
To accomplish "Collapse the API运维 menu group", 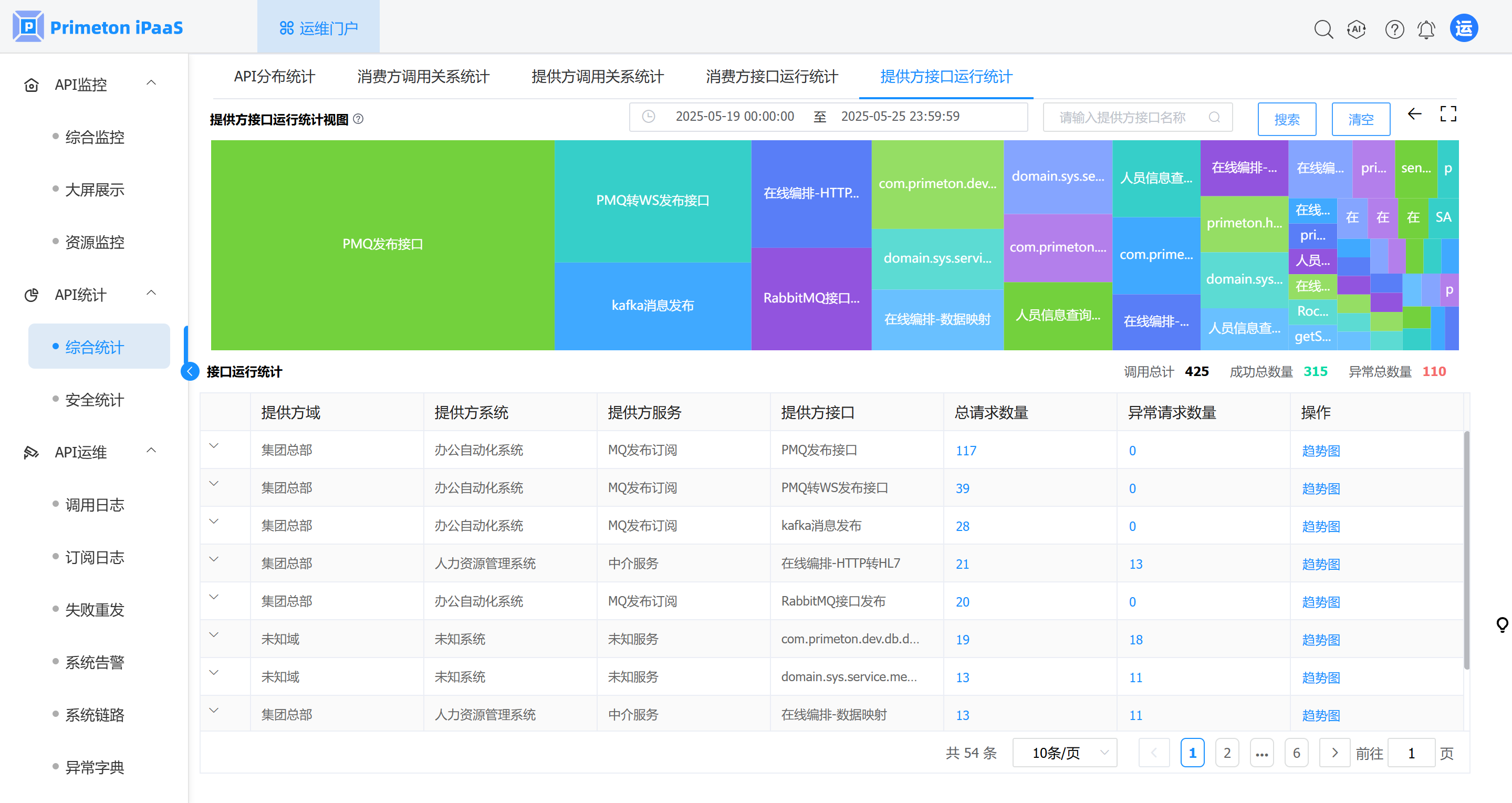I will pyautogui.click(x=151, y=451).
